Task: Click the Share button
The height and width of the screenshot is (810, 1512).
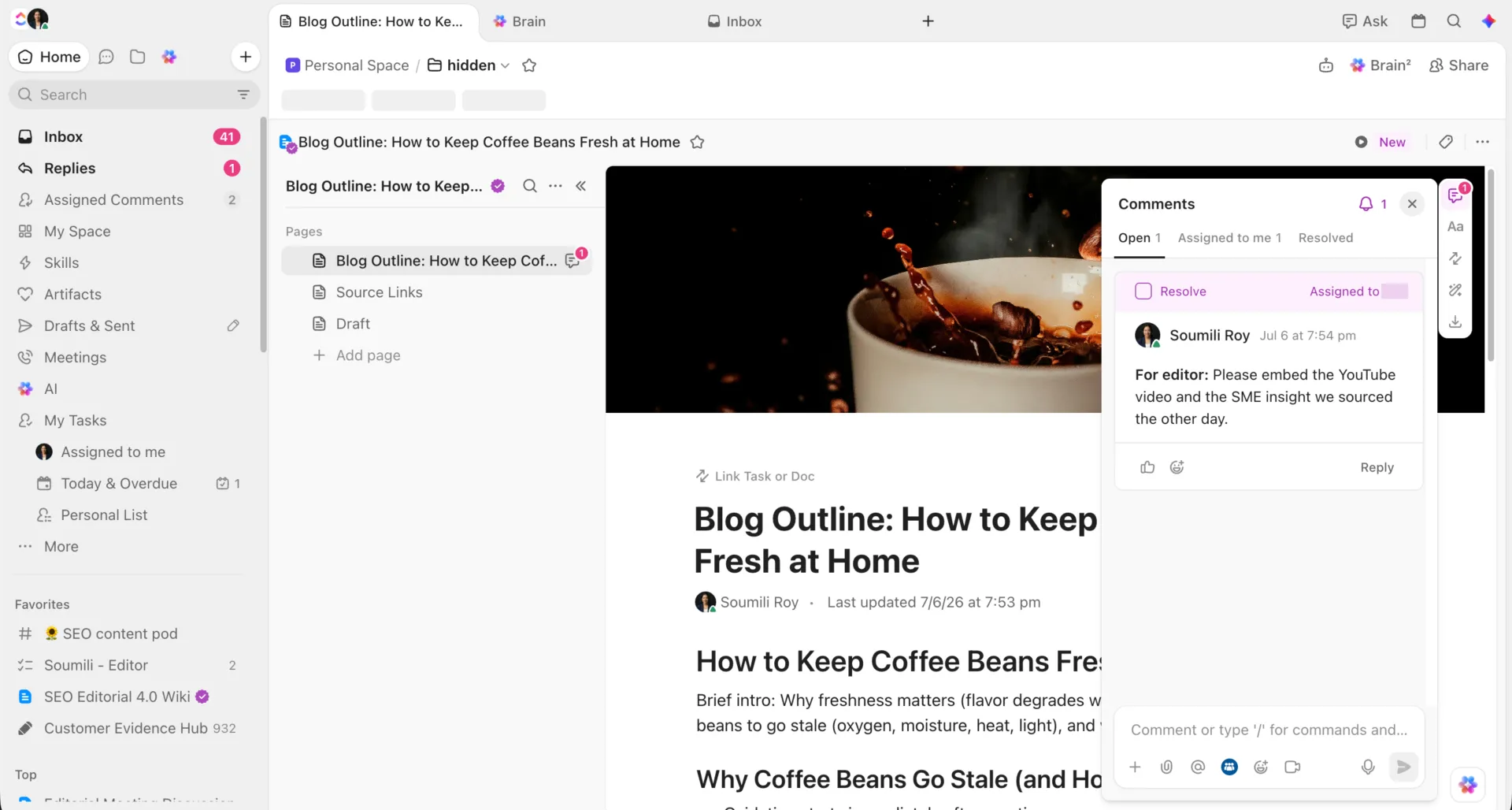Action: click(1458, 65)
